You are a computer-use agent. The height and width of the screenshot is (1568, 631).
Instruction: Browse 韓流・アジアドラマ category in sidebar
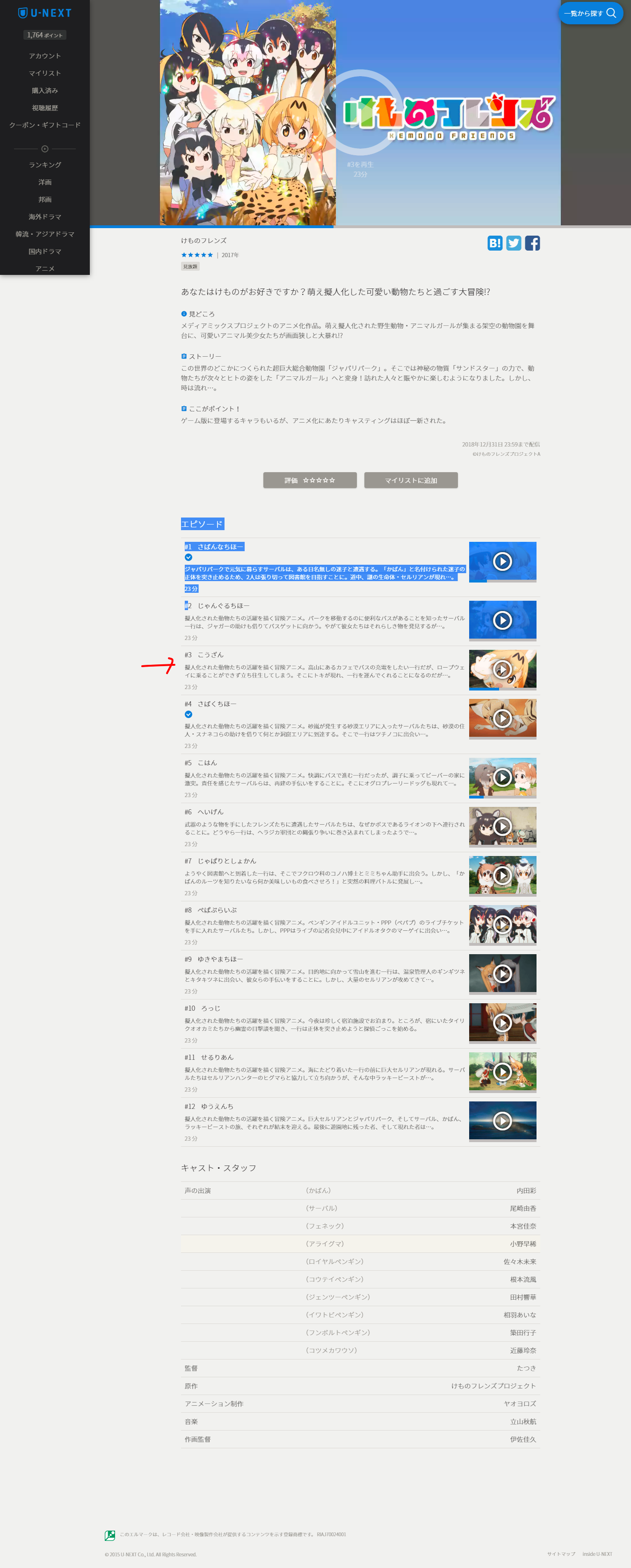click(45, 234)
